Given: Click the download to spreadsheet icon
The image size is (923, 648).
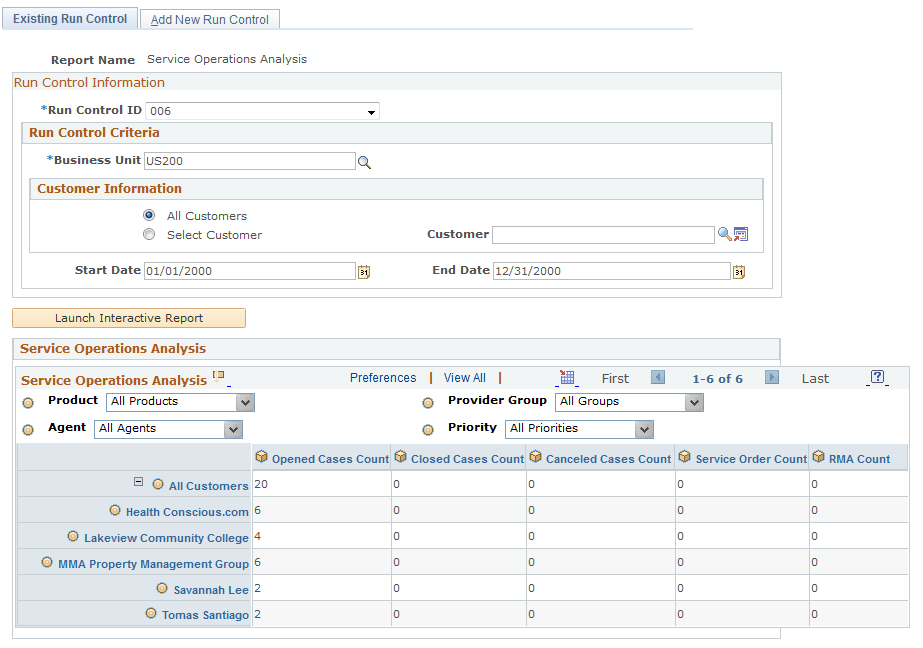Looking at the screenshot, I should point(568,378).
